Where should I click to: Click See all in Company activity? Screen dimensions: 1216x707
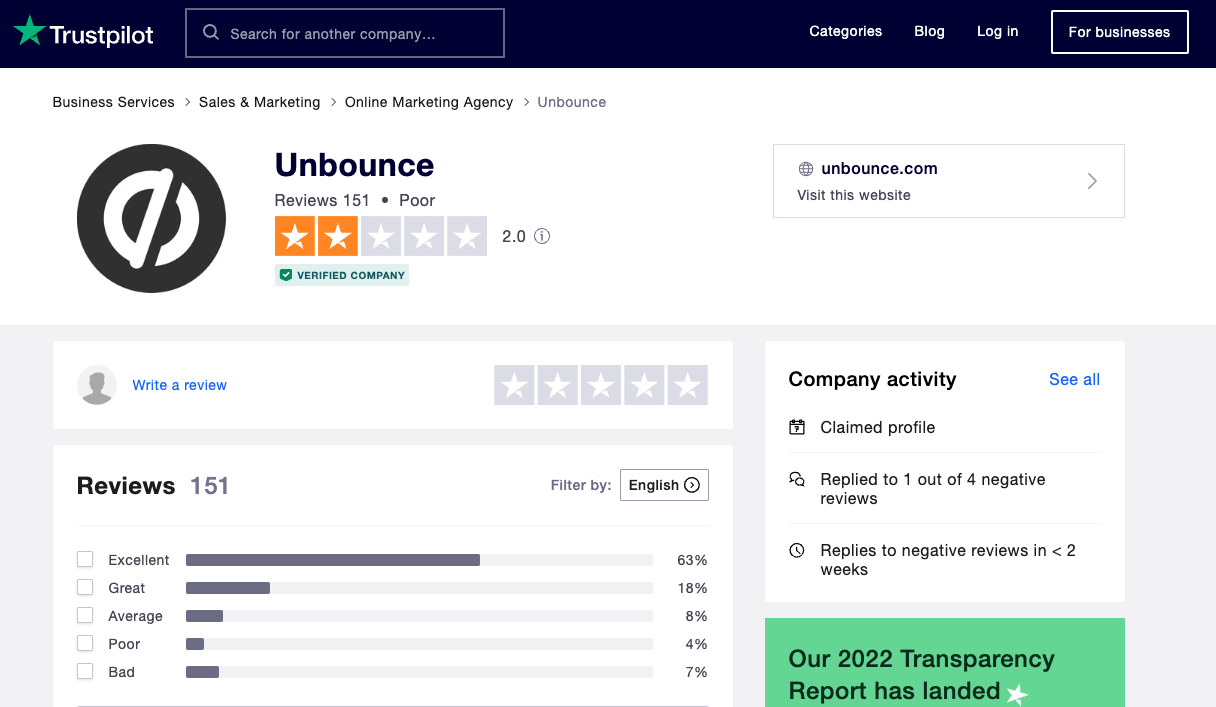click(x=1075, y=380)
